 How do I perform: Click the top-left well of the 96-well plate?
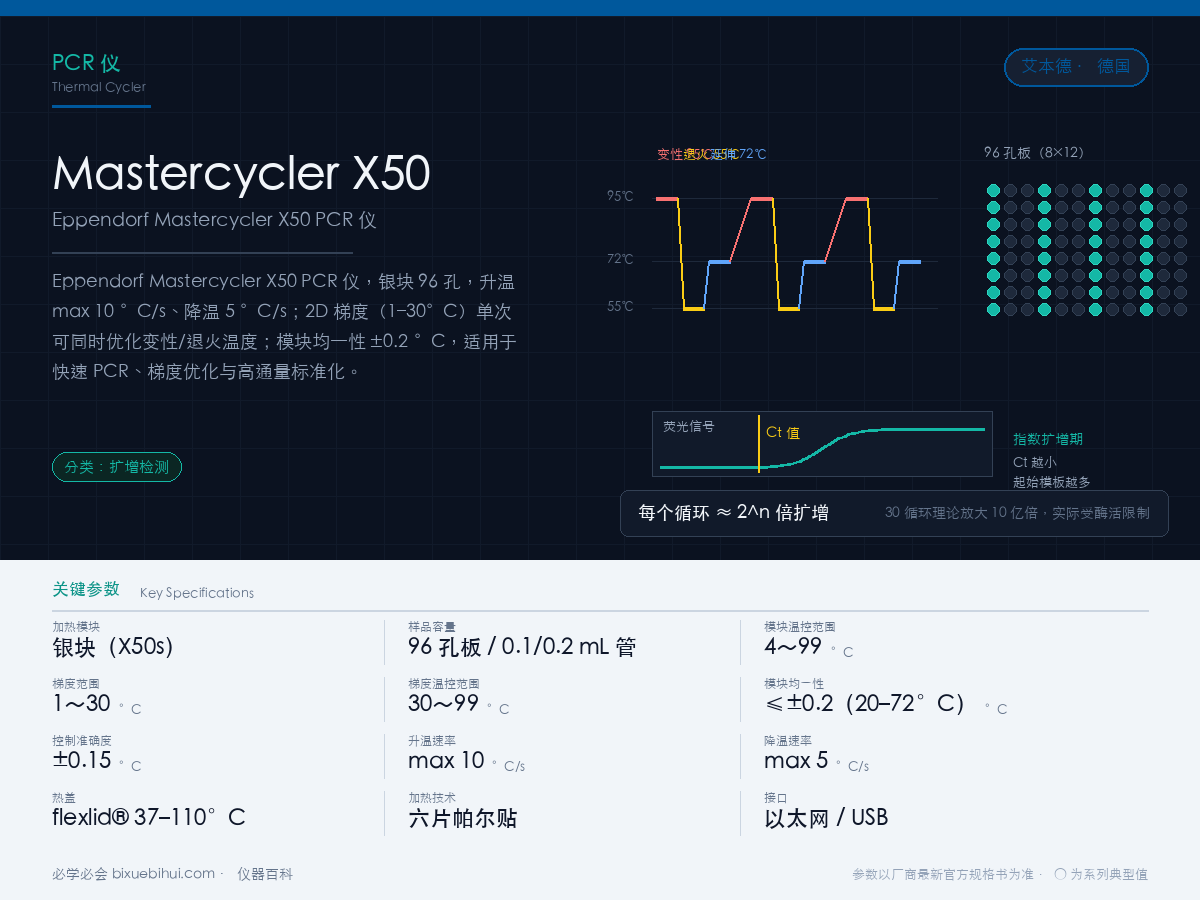point(993,190)
